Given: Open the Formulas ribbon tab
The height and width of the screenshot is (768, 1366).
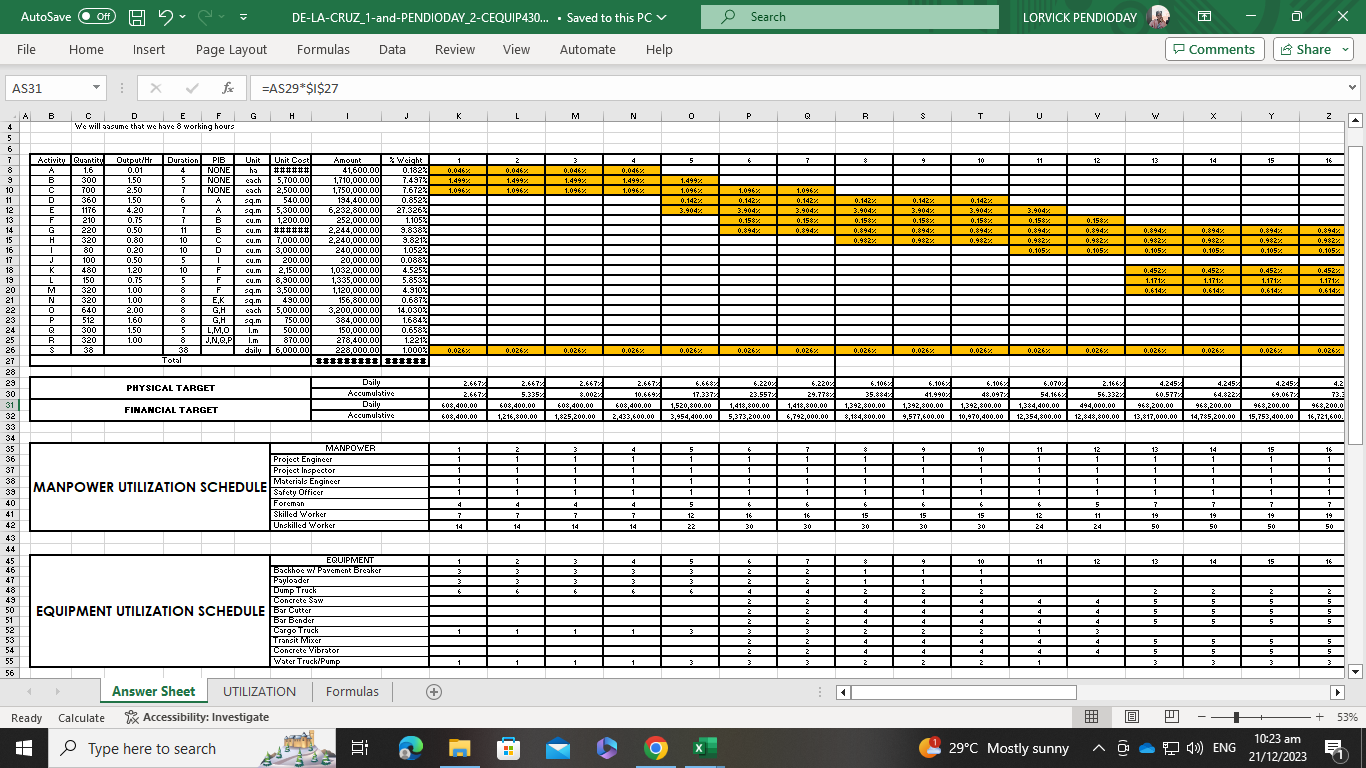Looking at the screenshot, I should point(323,49).
